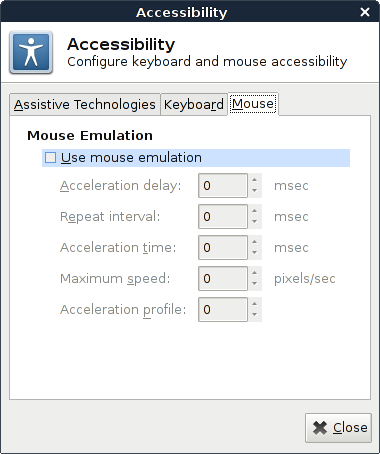Screen dimensions: 380x454
Task: Decrease Repeat interval with down arrow
Action: pos(255,222)
